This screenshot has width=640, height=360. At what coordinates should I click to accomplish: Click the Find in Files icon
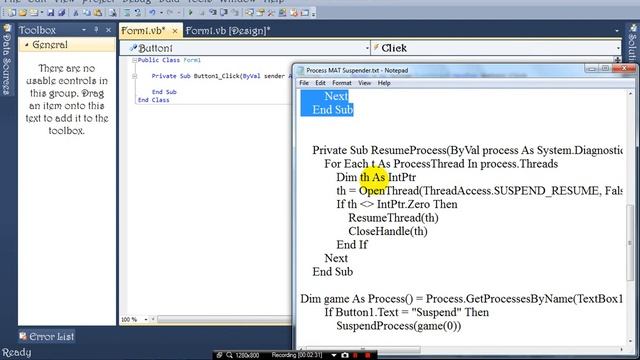pyautogui.click(x=112, y=13)
